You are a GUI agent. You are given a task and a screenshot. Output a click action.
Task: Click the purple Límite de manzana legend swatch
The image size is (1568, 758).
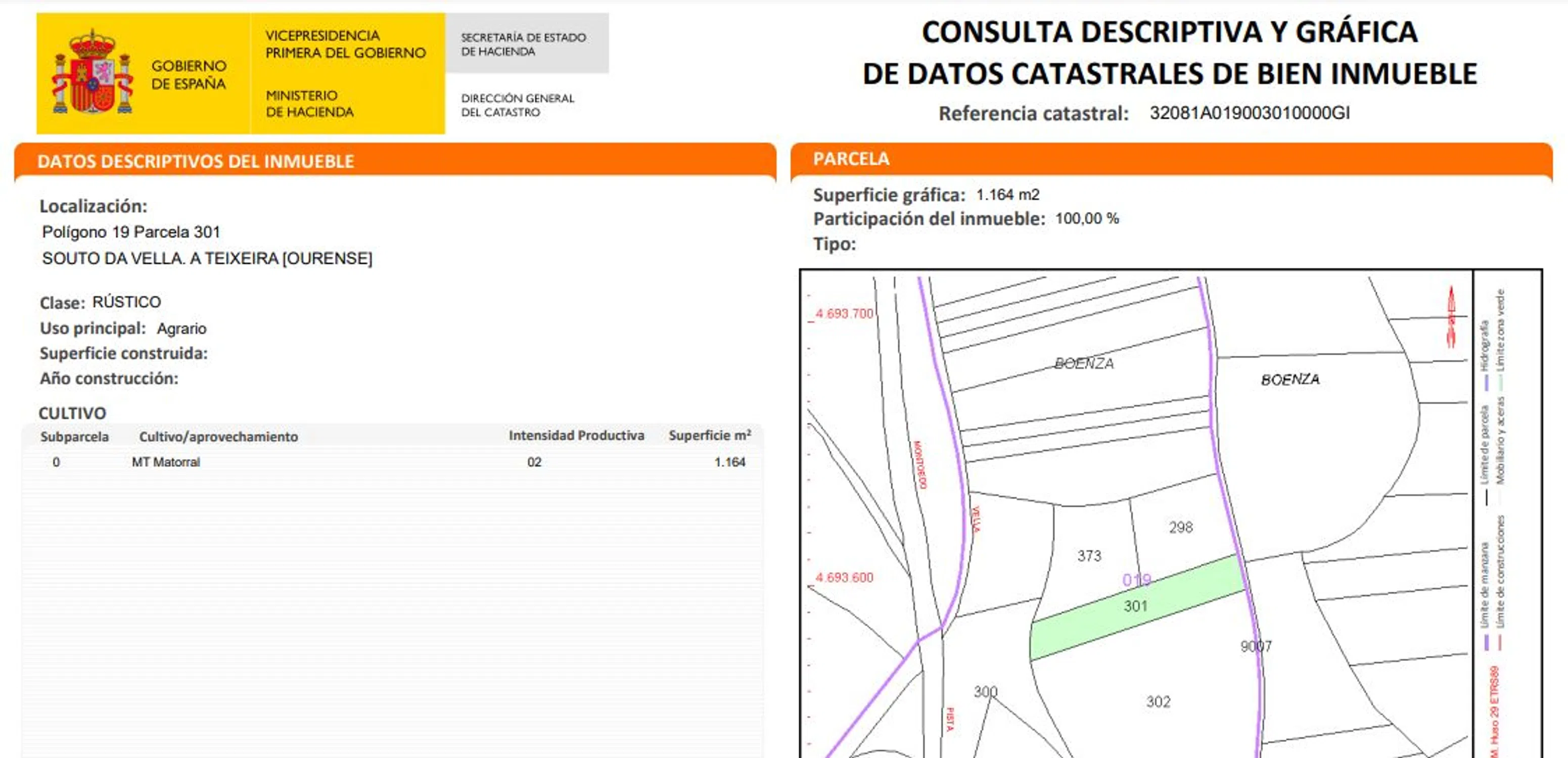click(x=1486, y=642)
